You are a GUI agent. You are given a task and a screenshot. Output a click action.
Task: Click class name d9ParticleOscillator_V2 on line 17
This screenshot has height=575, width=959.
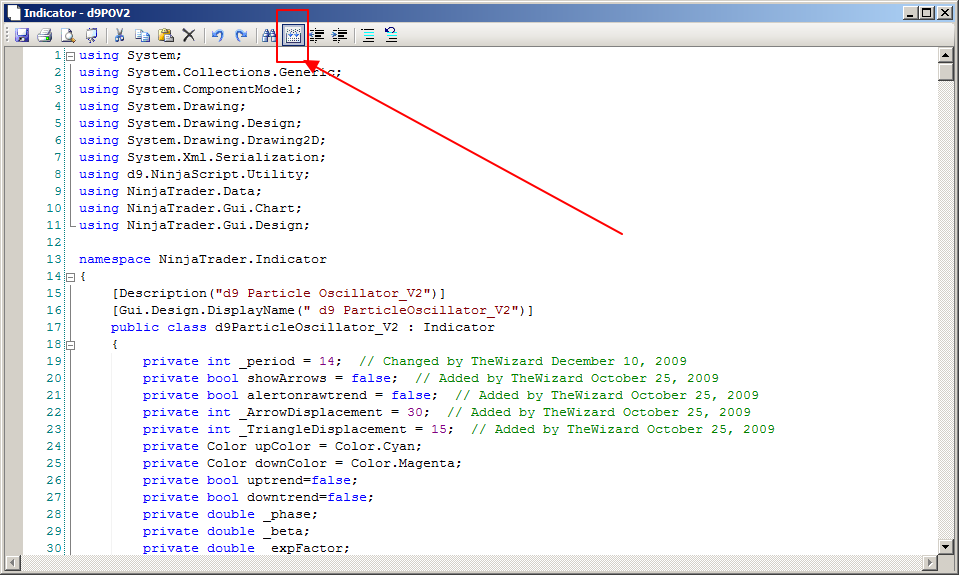click(306, 328)
